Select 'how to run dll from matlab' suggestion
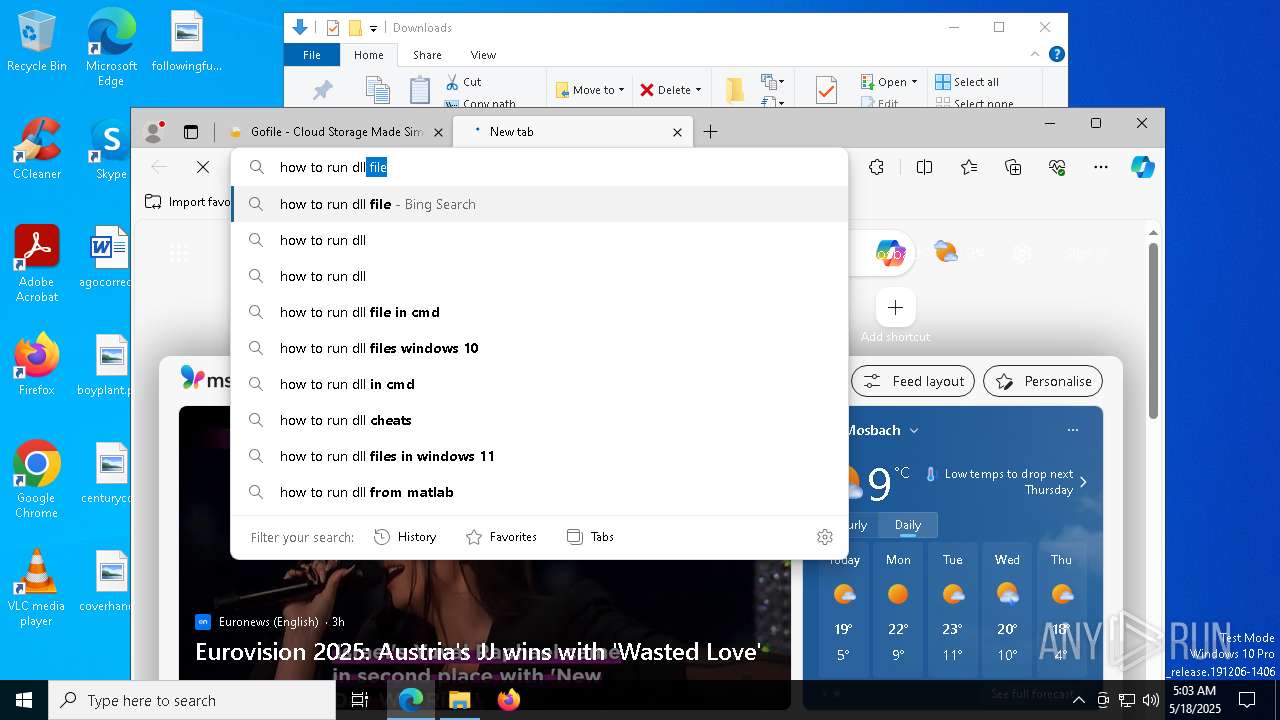This screenshot has width=1280, height=720. pos(539,492)
